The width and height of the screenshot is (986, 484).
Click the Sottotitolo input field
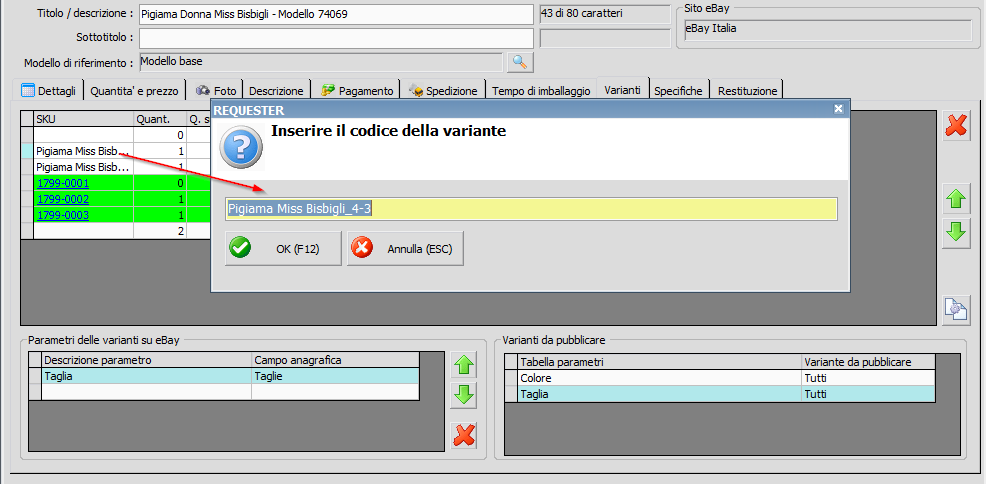tap(336, 38)
